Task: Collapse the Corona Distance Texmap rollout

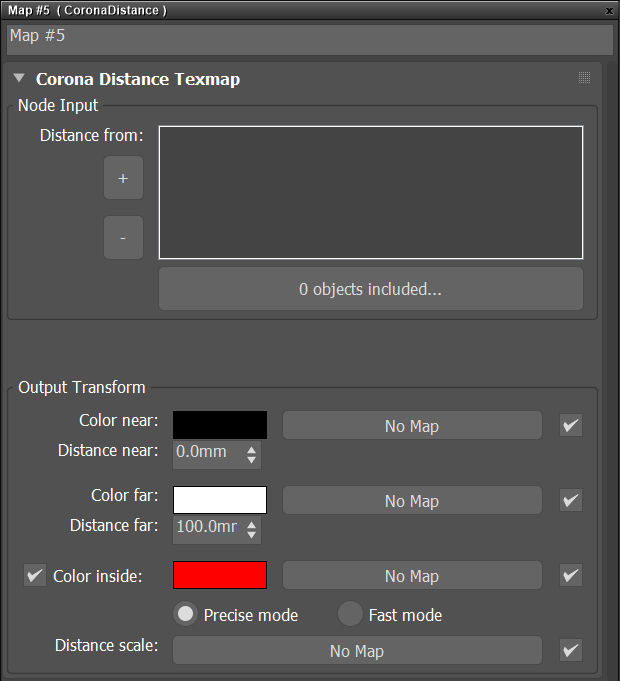Action: point(19,78)
